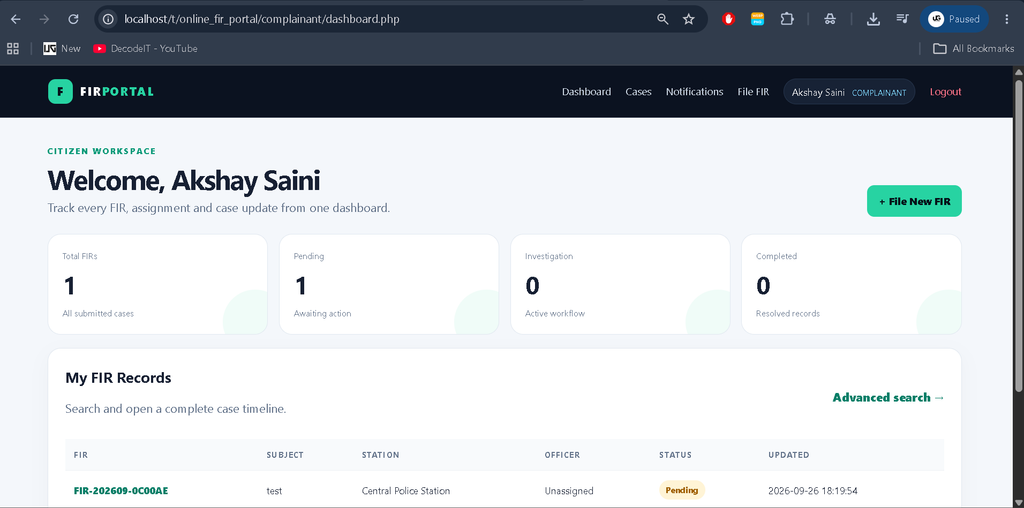Screen dimensions: 1024x508
Task: Open the Chrome three-dot menu
Action: (x=1006, y=19)
